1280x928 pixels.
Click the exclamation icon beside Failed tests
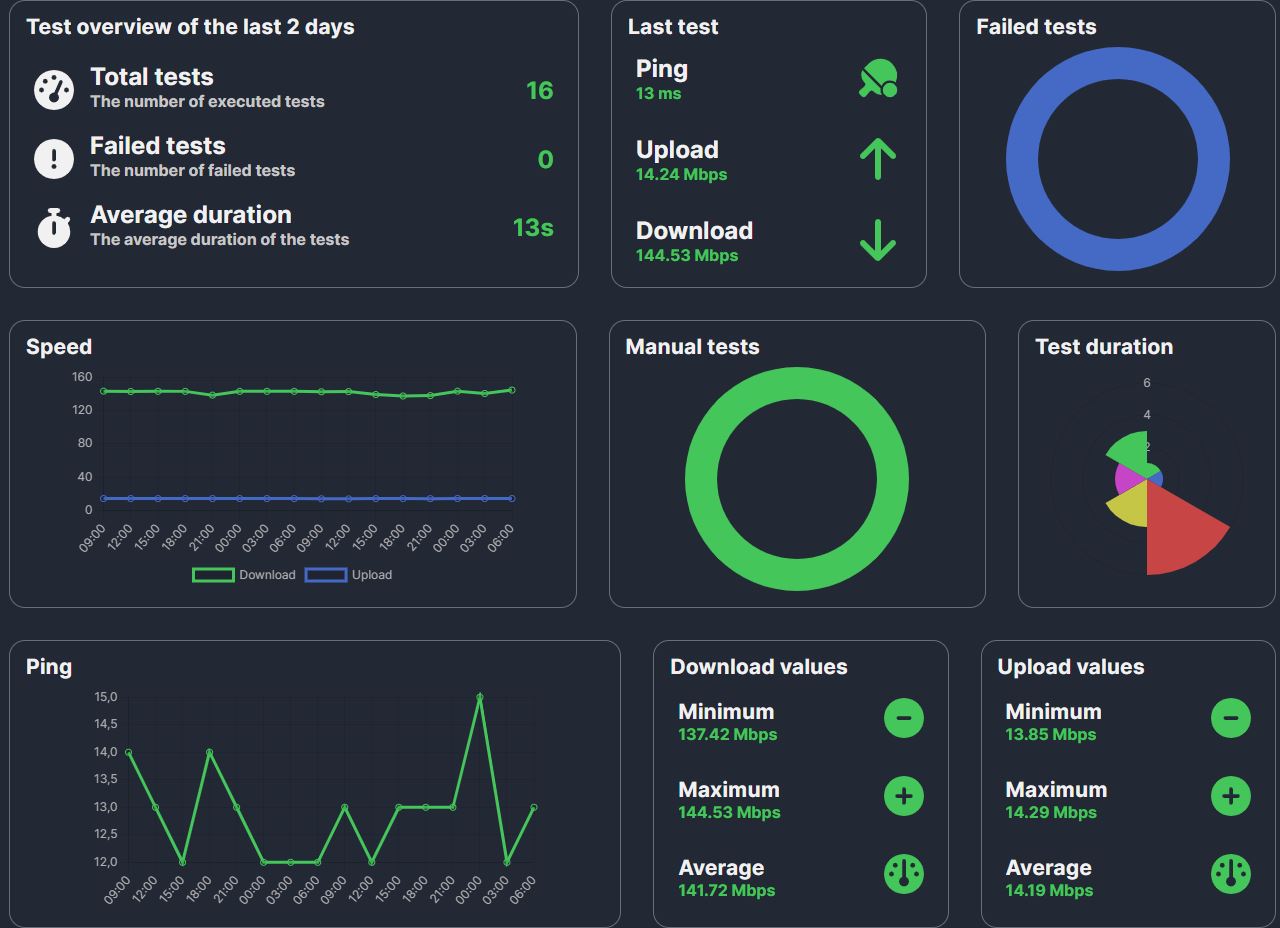pyautogui.click(x=54, y=159)
